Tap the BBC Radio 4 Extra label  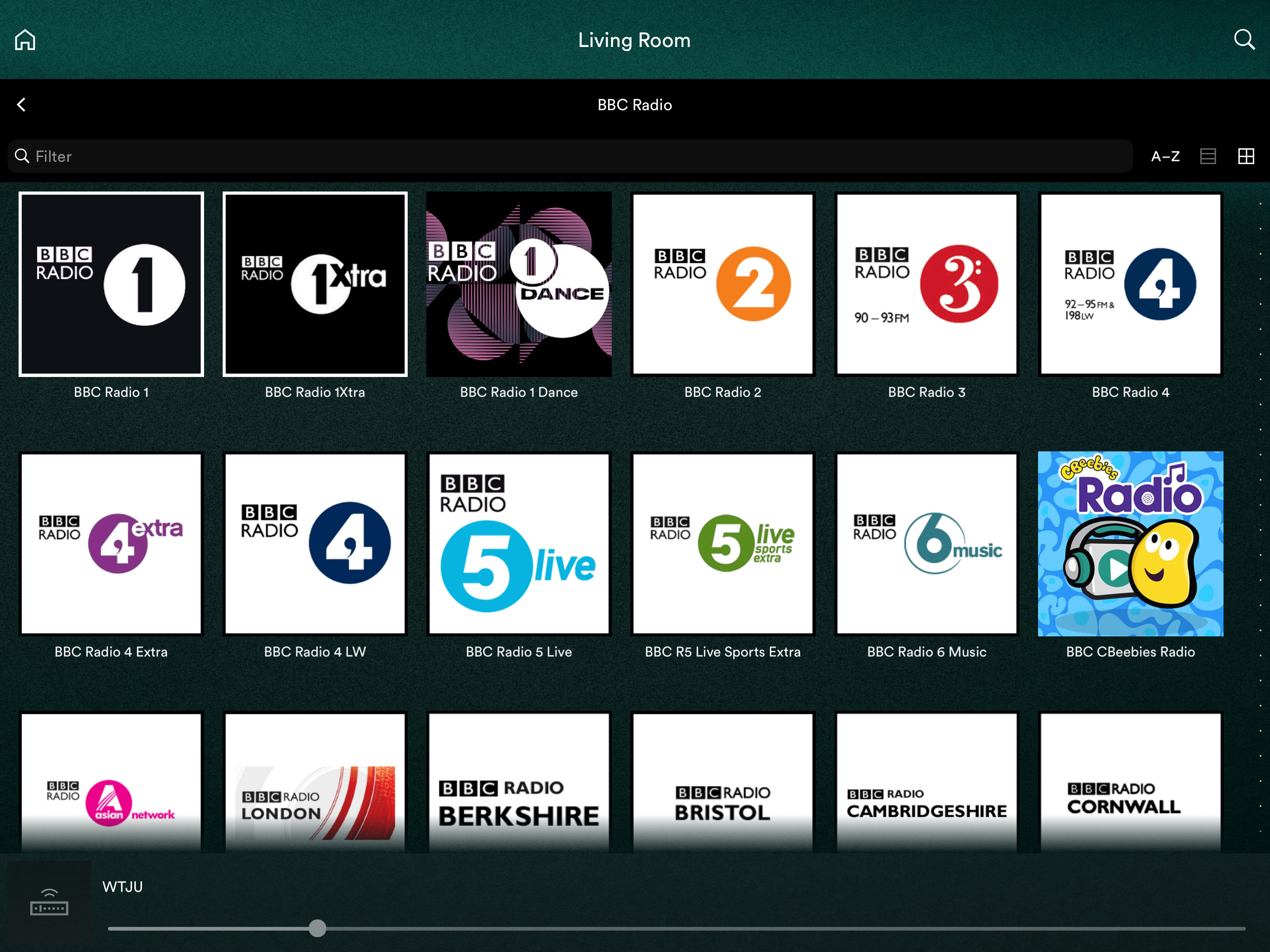point(112,652)
